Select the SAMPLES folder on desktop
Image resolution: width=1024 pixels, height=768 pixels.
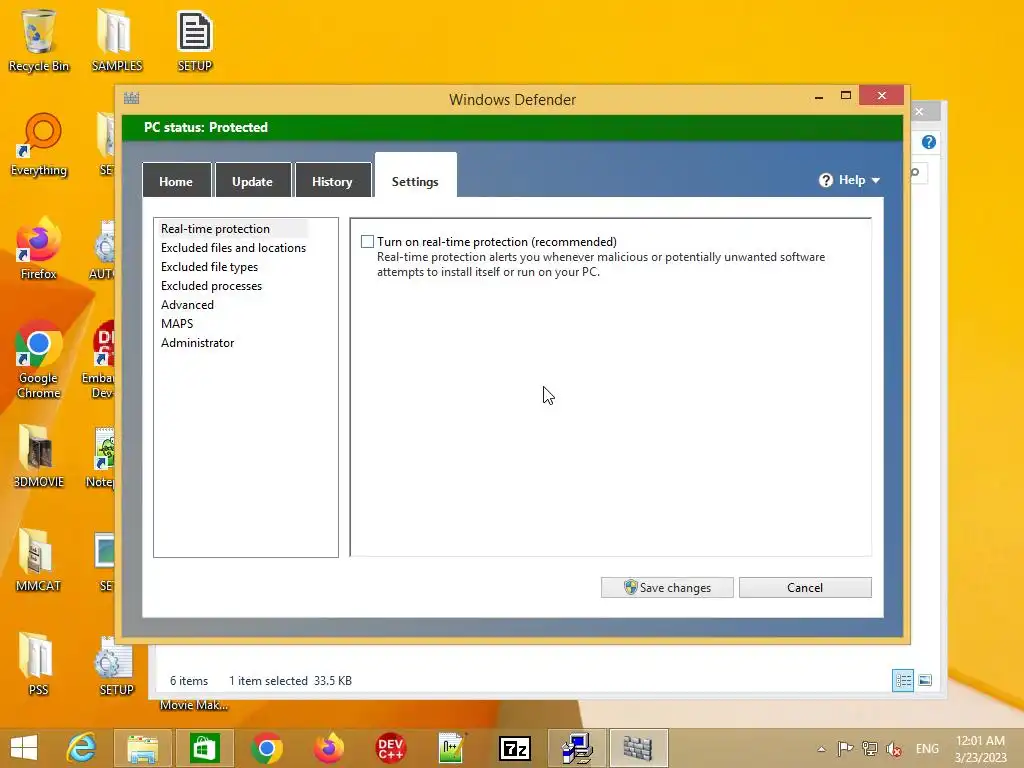point(116,41)
